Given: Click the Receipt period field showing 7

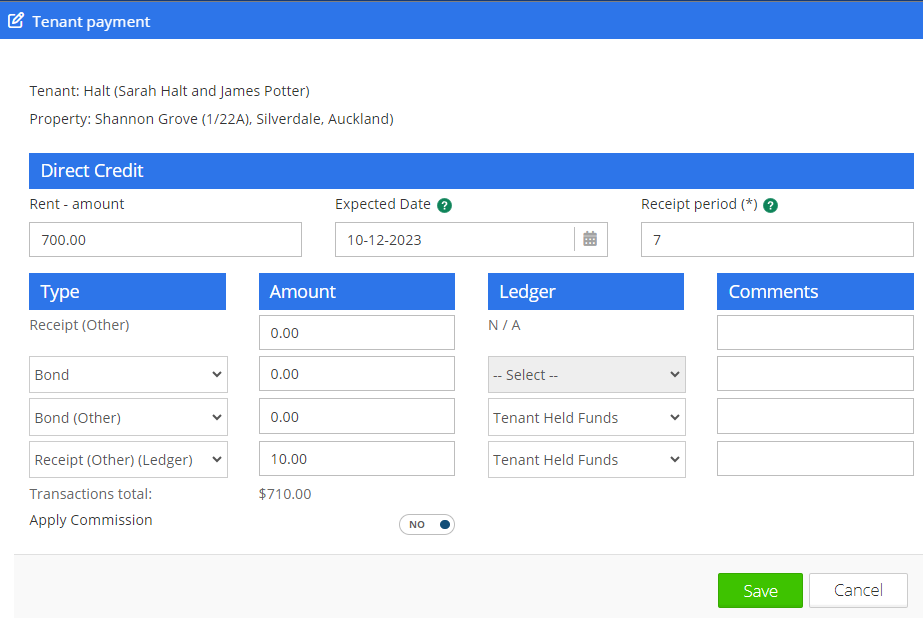Looking at the screenshot, I should 777,240.
